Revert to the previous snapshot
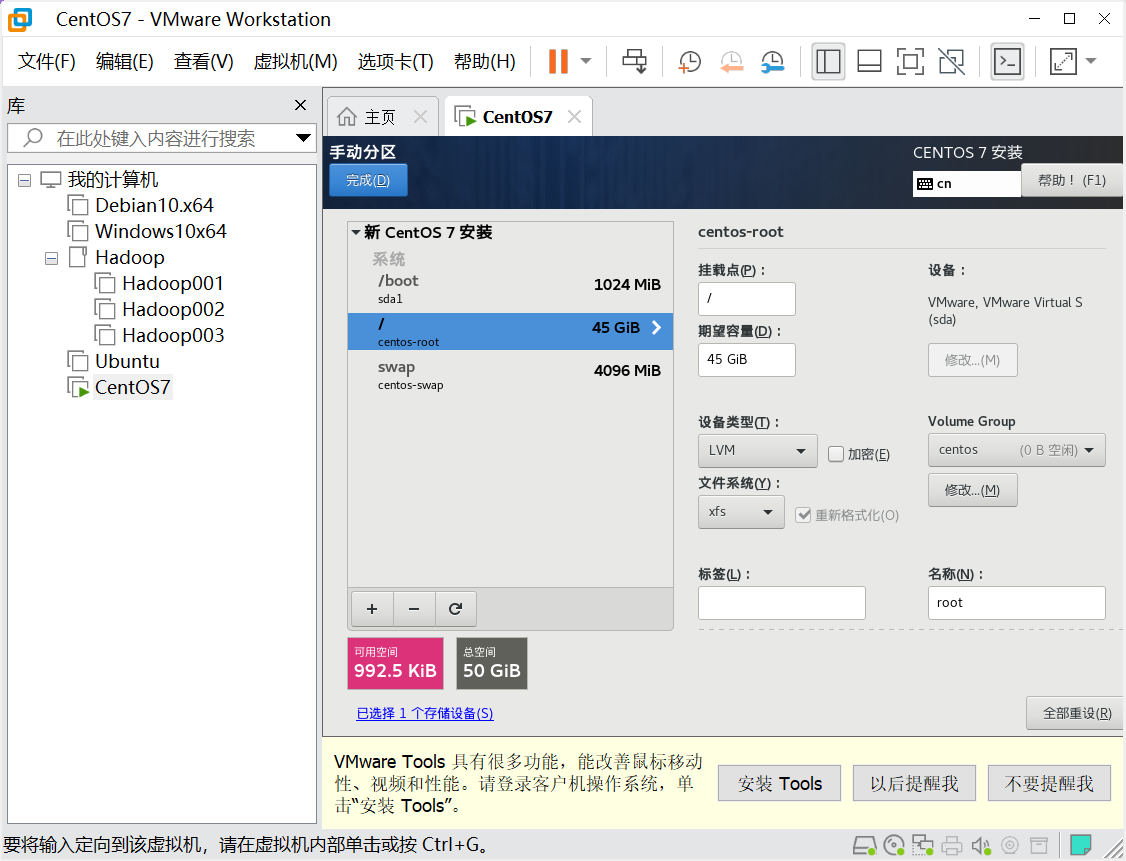This screenshot has height=861, width=1126. click(731, 62)
